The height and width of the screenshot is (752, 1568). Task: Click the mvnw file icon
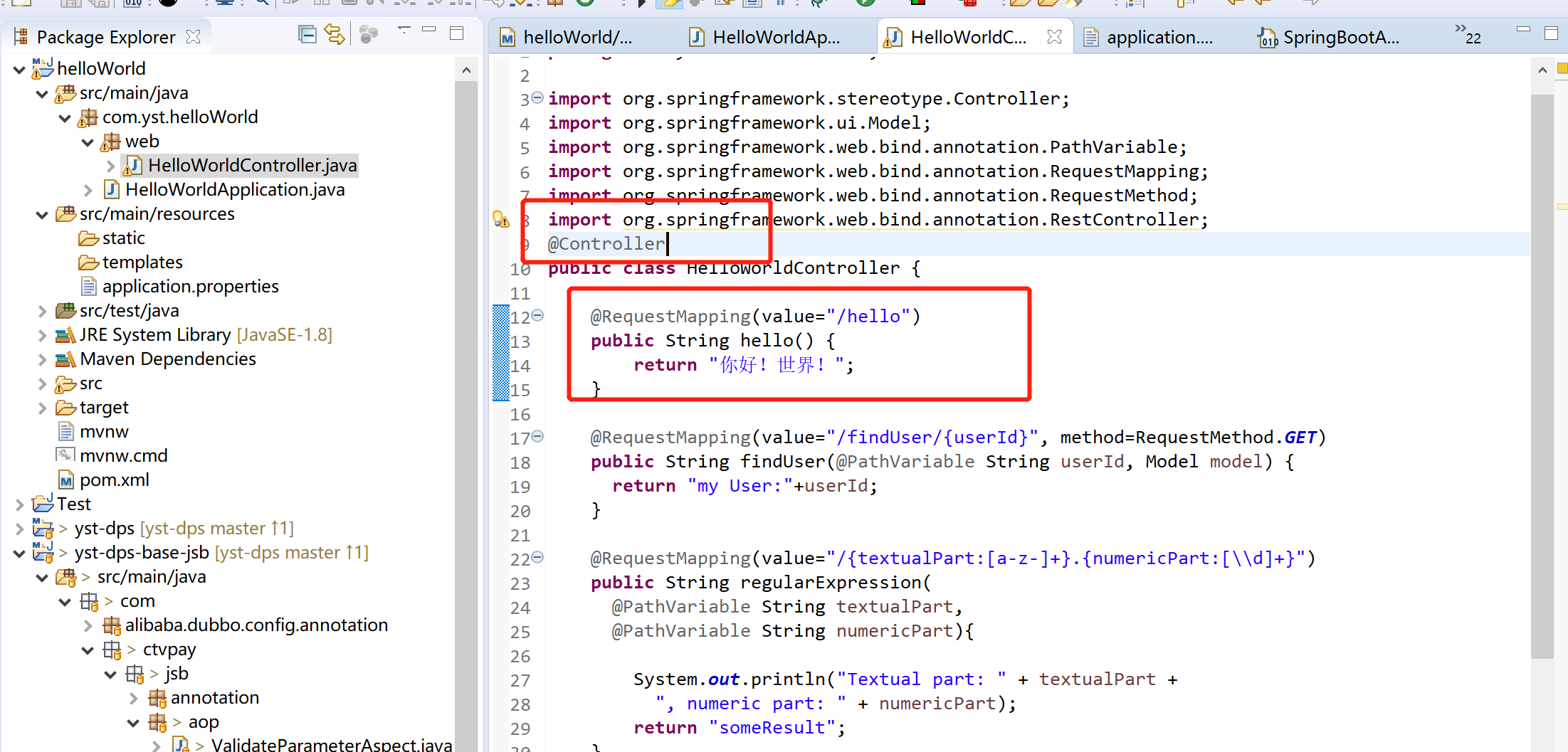pyautogui.click(x=65, y=432)
